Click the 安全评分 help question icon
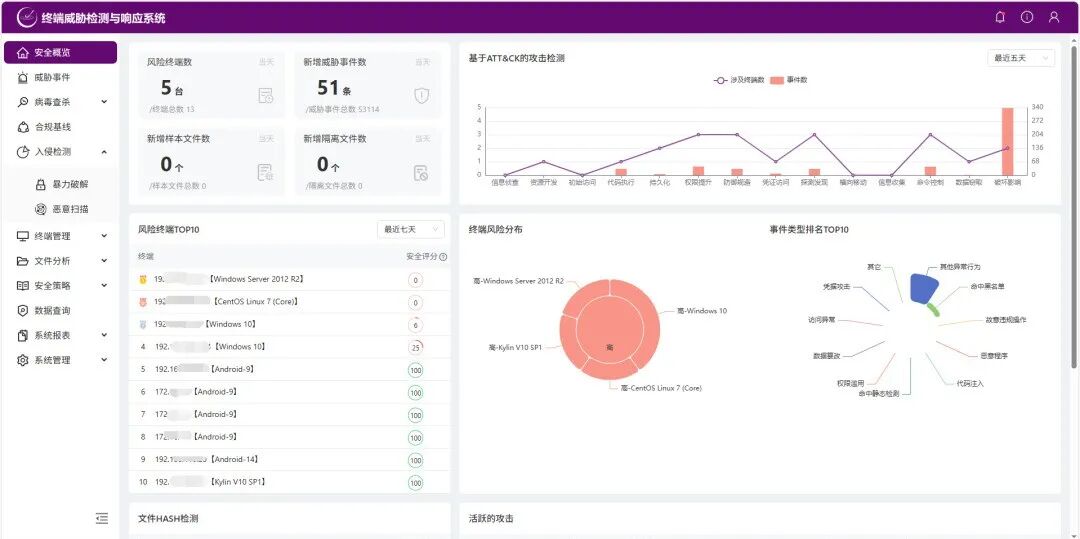Viewport: 1080px width, 539px height. [443, 257]
